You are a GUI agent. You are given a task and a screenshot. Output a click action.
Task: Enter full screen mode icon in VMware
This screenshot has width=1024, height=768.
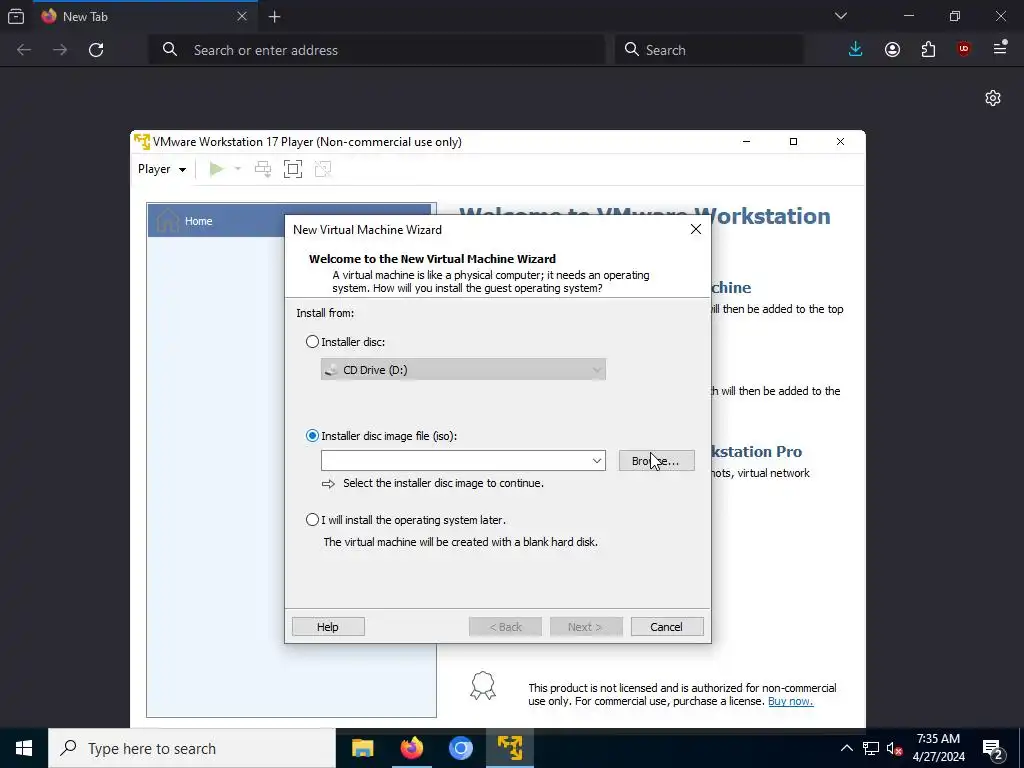(x=293, y=169)
